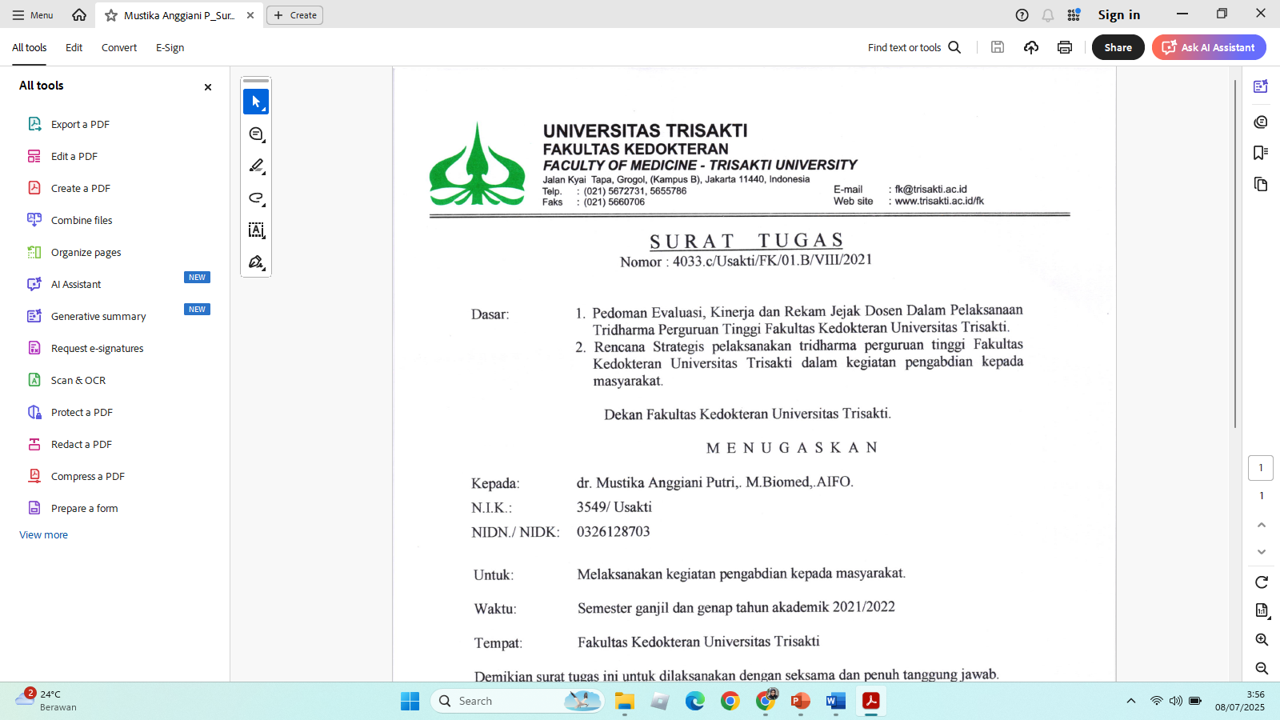Viewport: 1280px width, 720px height.
Task: Open Word from taskbar
Action: pyautogui.click(x=836, y=701)
